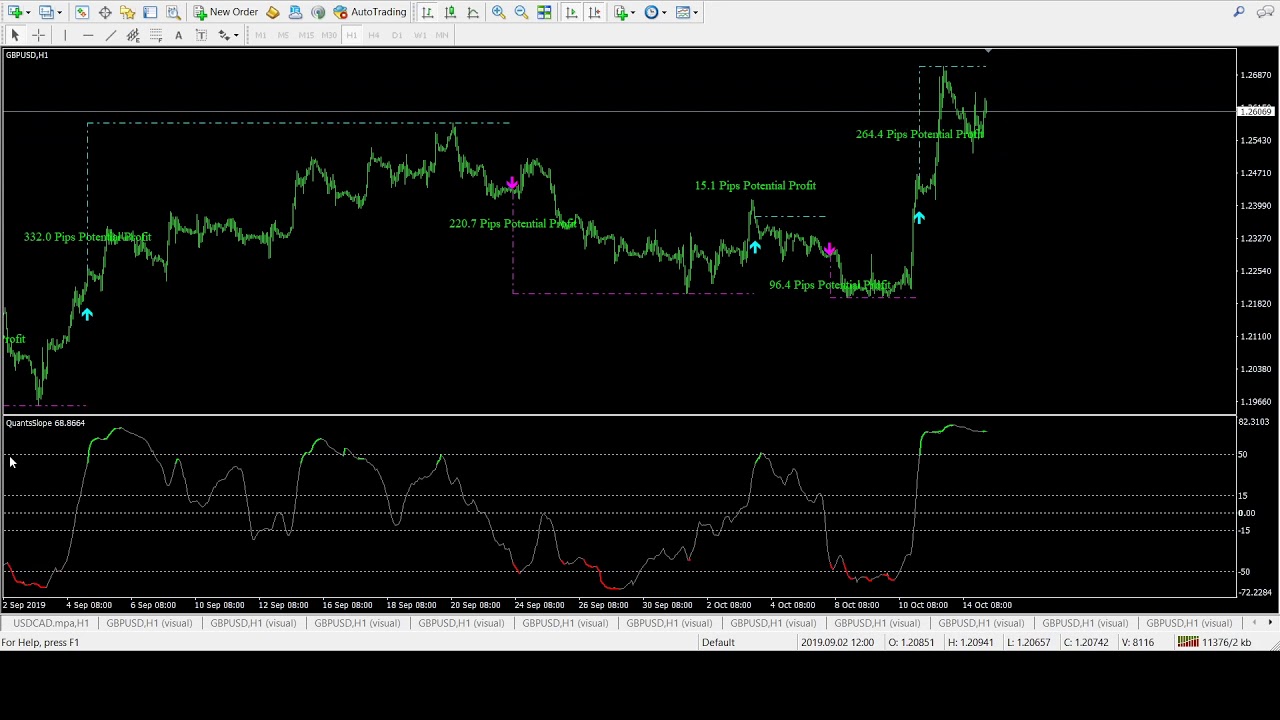Show the Market Watch panel
1280x720 pixels.
[82, 12]
